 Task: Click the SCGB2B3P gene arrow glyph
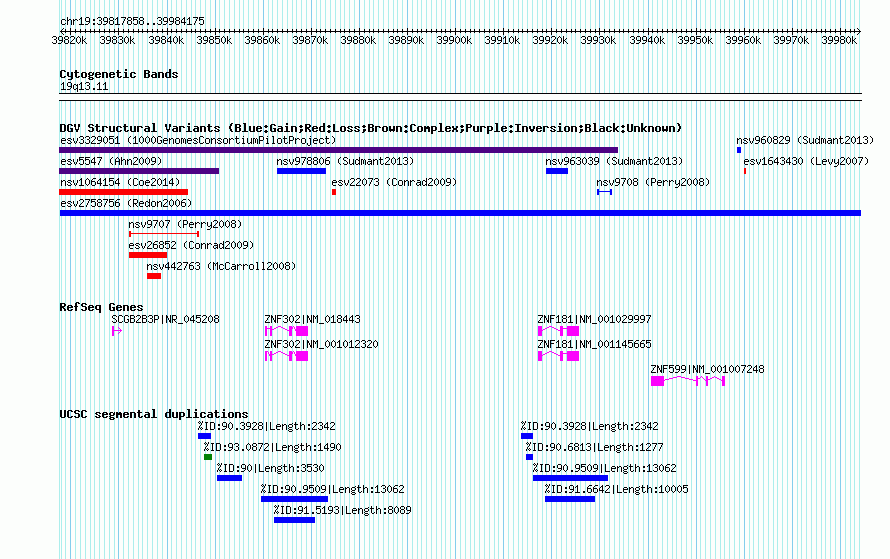[117, 331]
